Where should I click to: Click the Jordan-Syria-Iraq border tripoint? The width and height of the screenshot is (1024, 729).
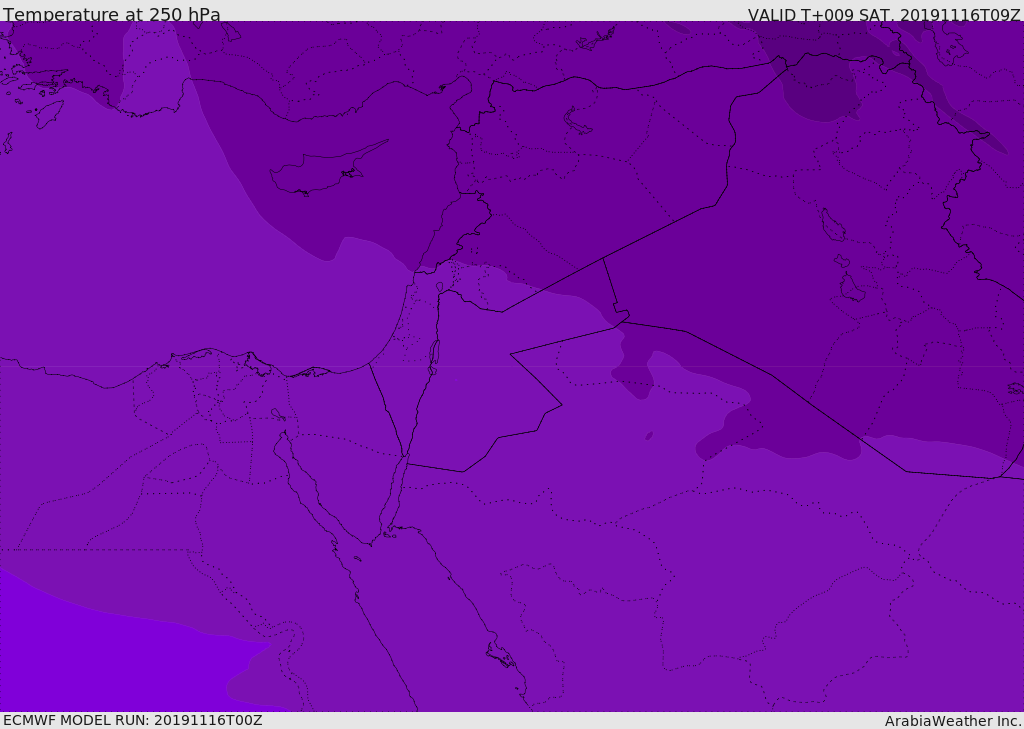click(x=603, y=259)
